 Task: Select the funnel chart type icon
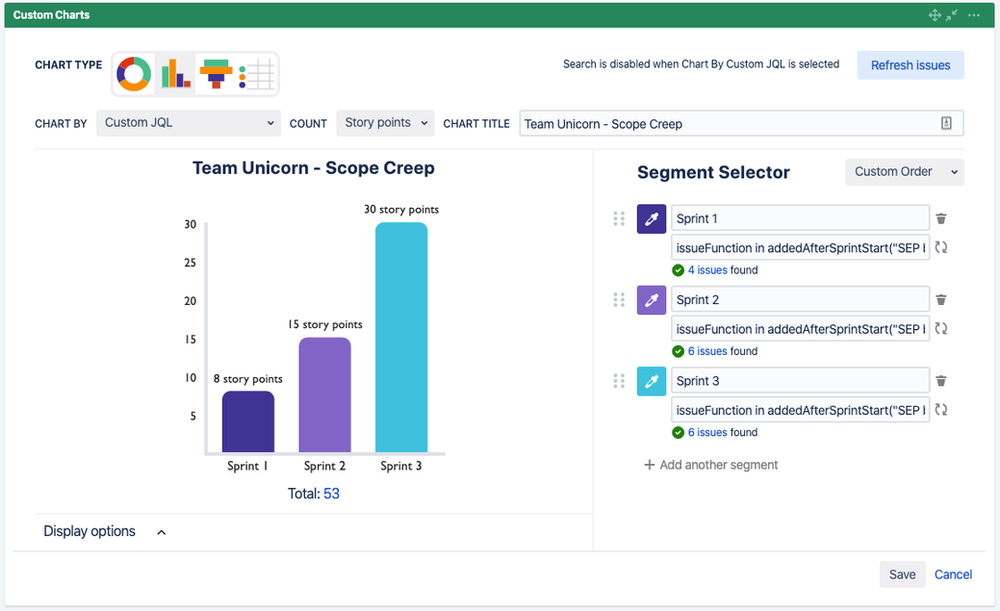pyautogui.click(x=215, y=74)
